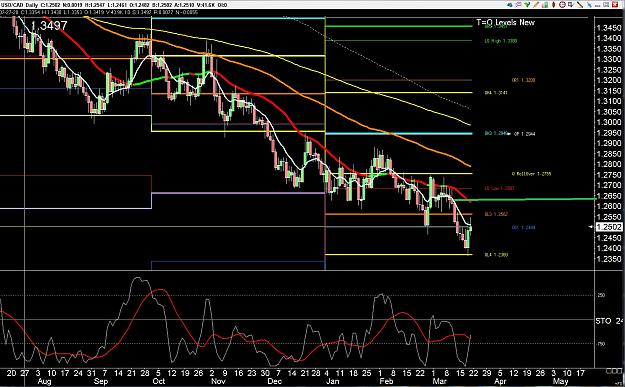Open the three-dots toolbar menu icon

pos(597,6)
